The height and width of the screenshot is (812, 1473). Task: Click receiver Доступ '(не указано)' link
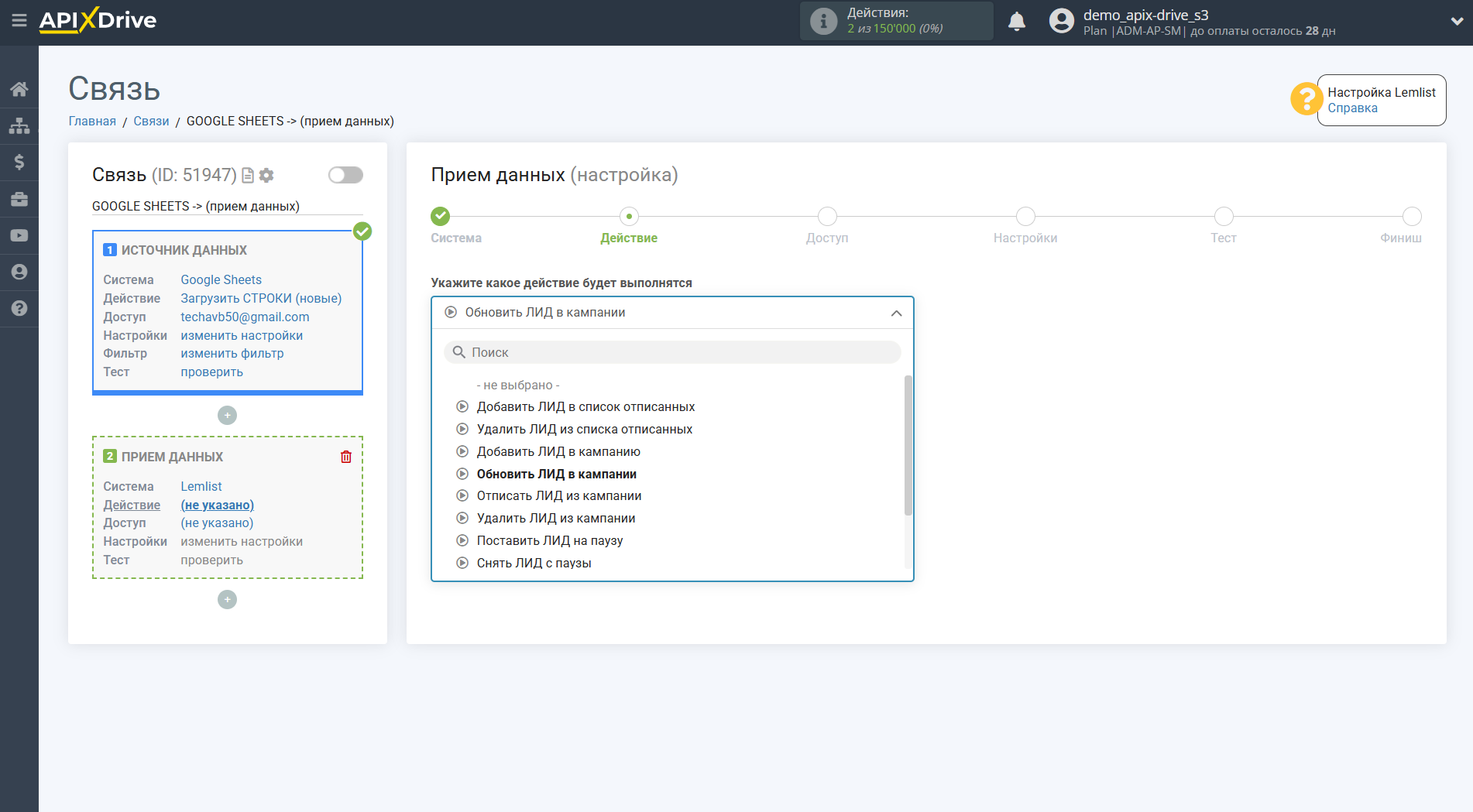coord(217,523)
